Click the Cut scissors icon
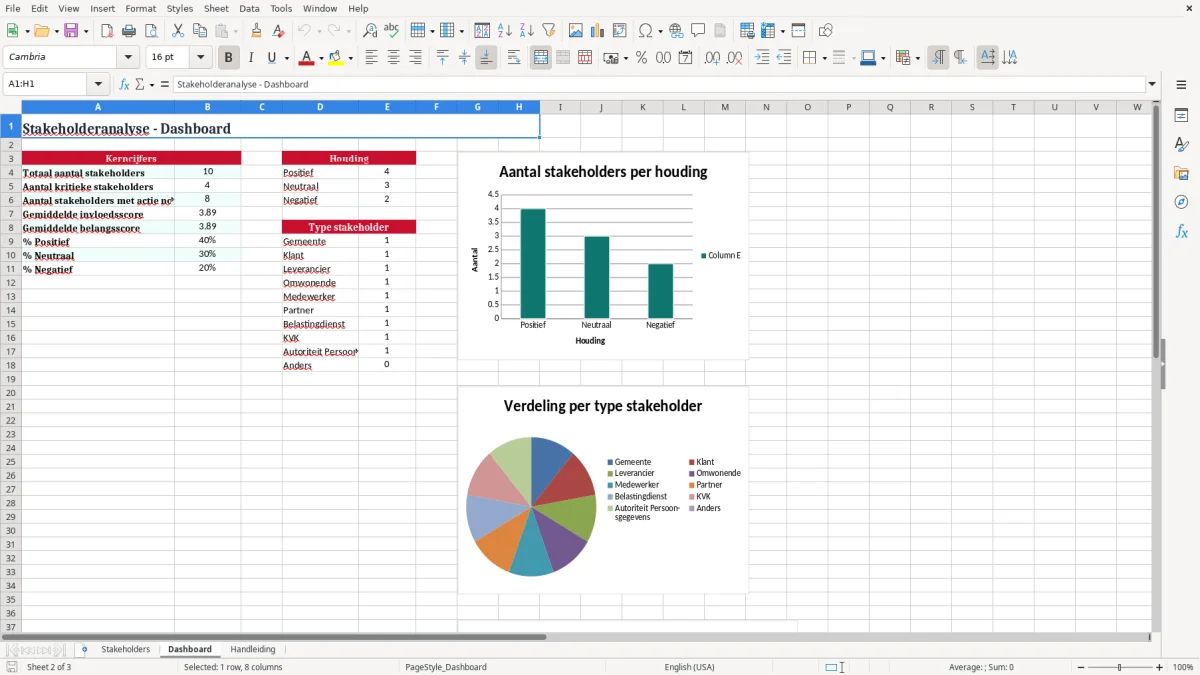 coord(178,31)
